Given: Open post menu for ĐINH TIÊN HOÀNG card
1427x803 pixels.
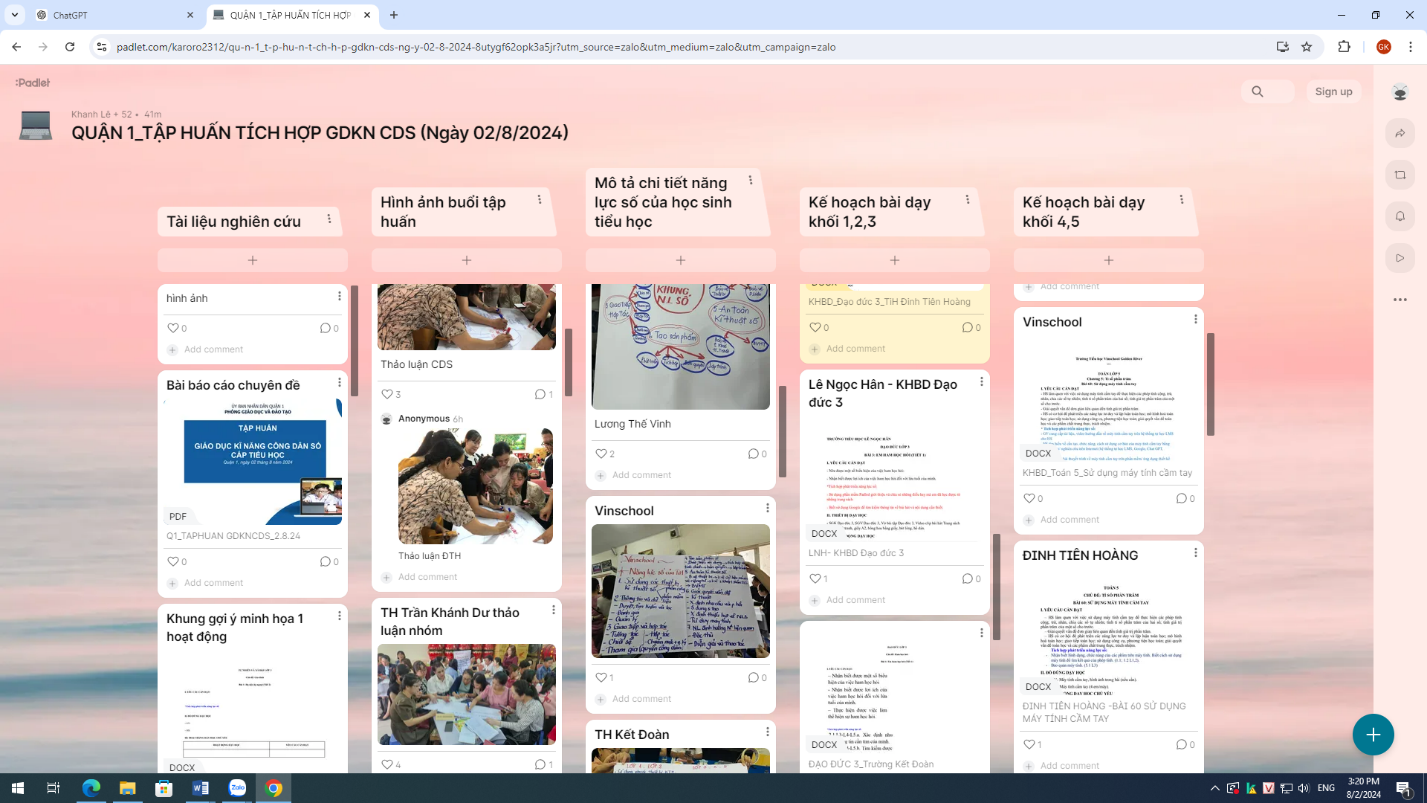Looking at the screenshot, I should click(1195, 553).
